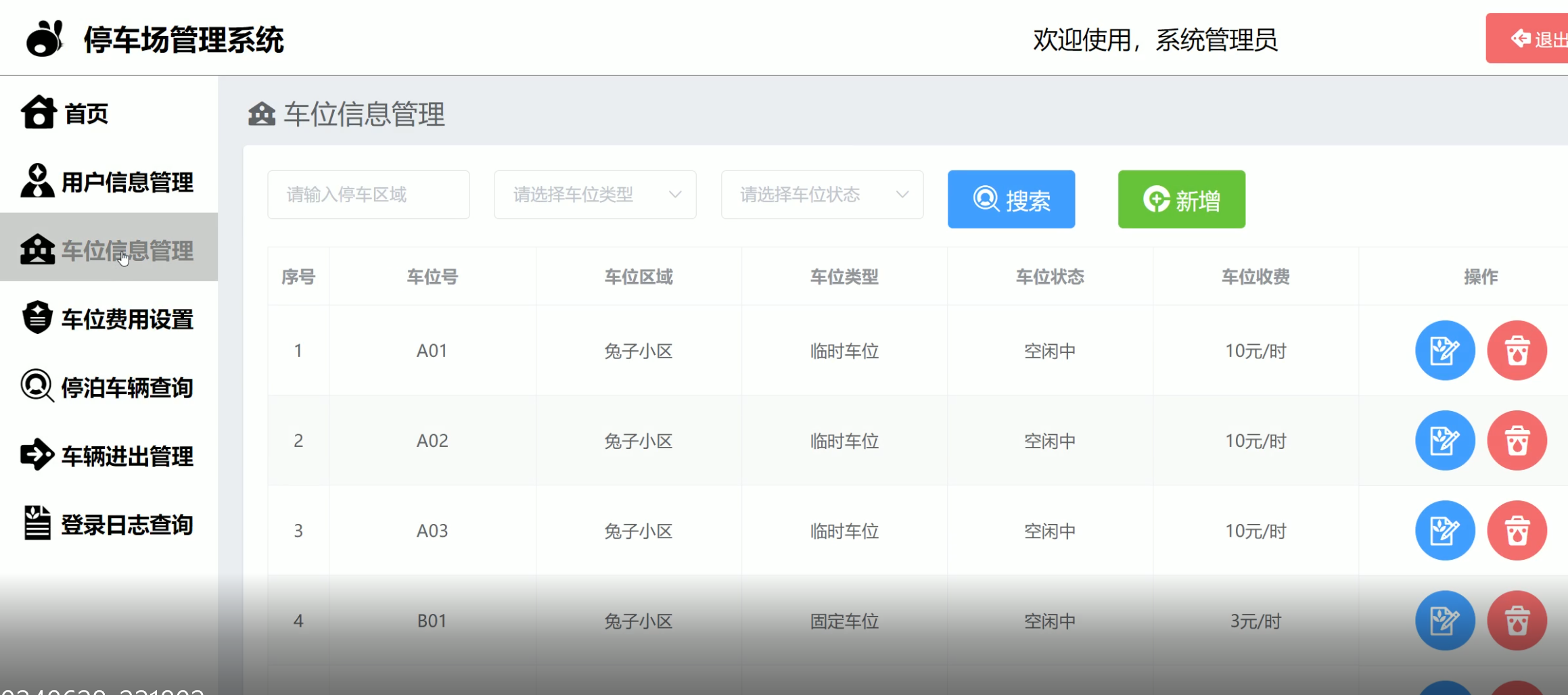Image resolution: width=1568 pixels, height=695 pixels.
Task: Delete parking spot A03 using the red trash icon
Action: coord(1517,531)
